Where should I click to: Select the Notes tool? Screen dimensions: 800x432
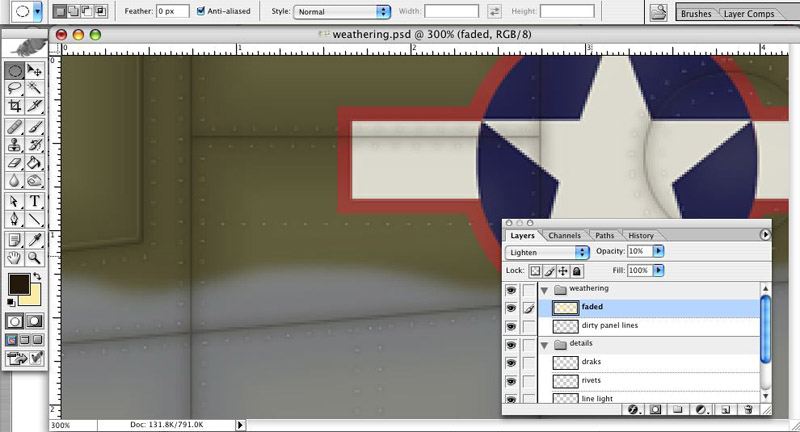pyautogui.click(x=15, y=240)
